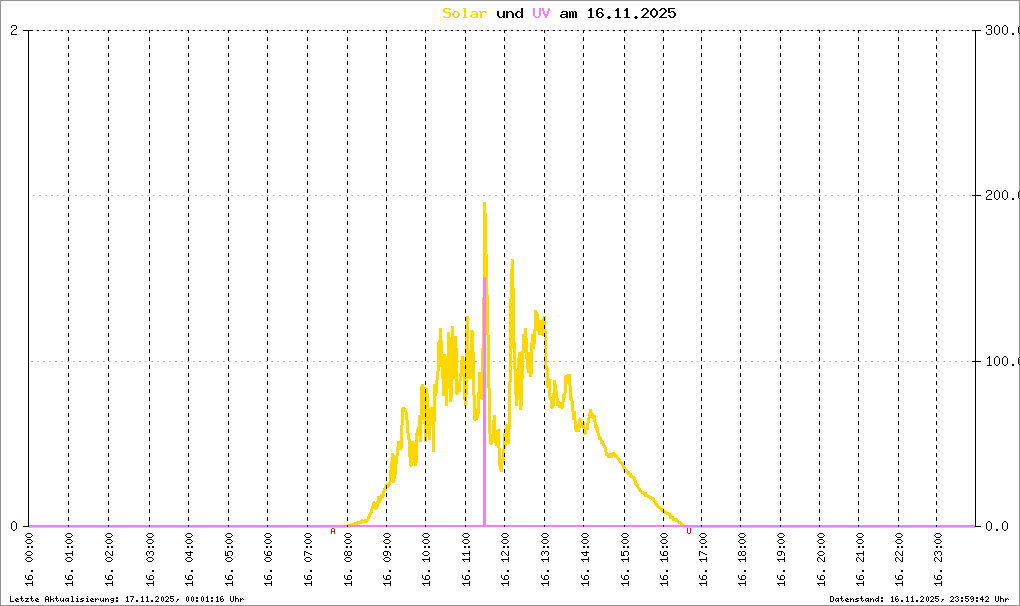Click the 20:00 time axis label
The image size is (1020, 606).
point(820,559)
